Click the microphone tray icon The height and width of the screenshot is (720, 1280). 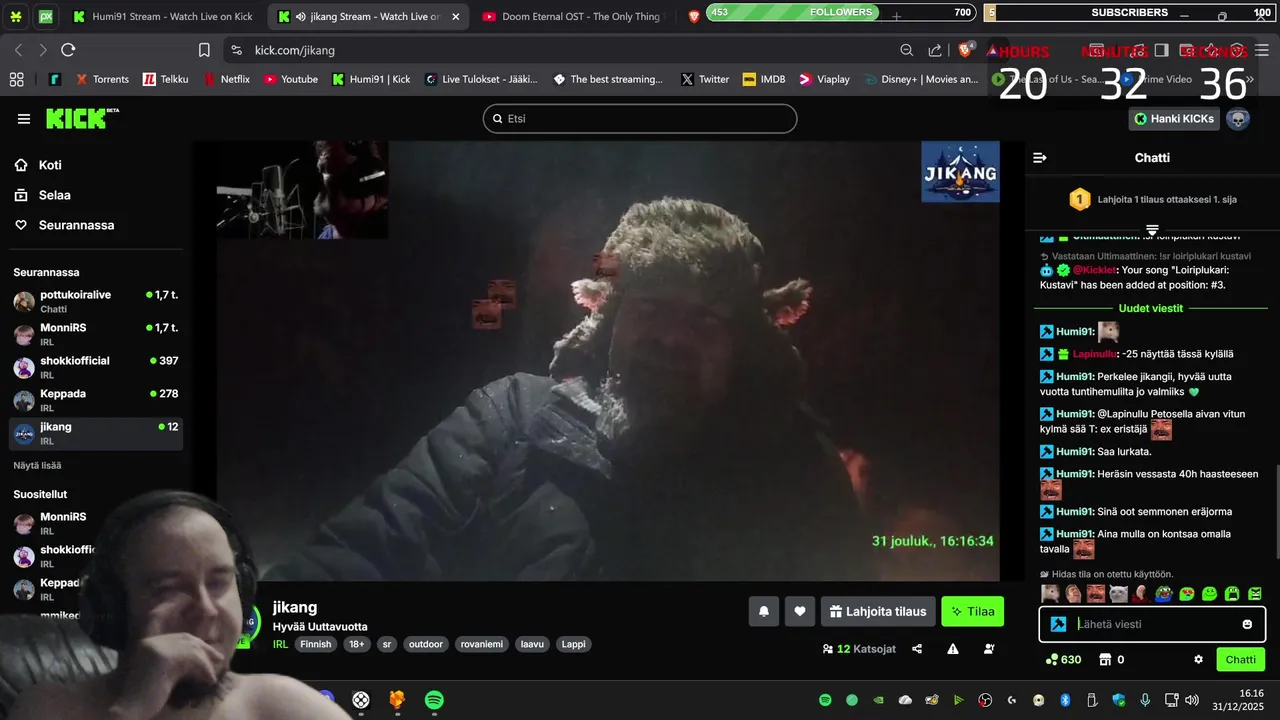(x=1145, y=700)
